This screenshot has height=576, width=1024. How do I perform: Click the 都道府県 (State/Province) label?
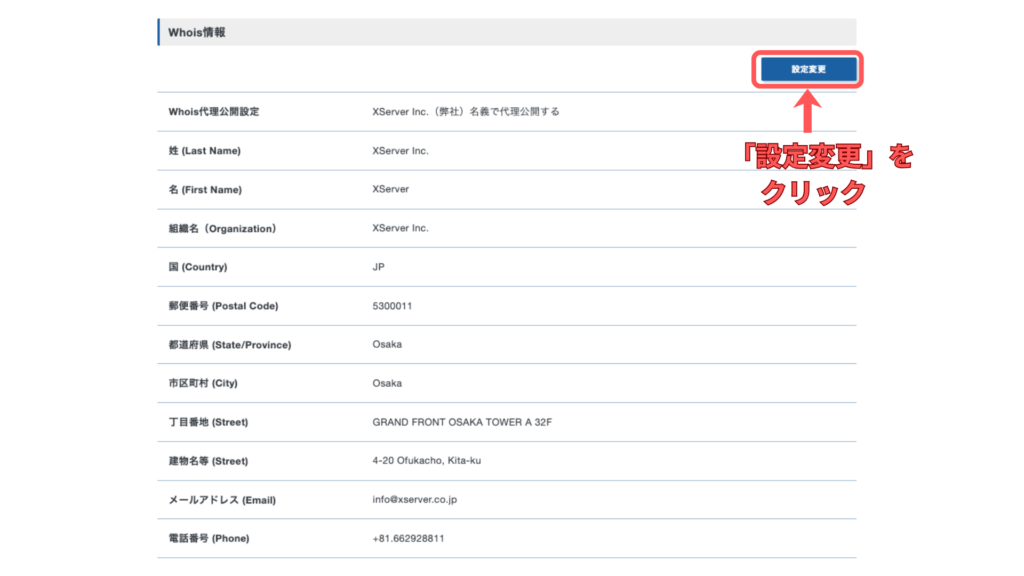point(230,345)
